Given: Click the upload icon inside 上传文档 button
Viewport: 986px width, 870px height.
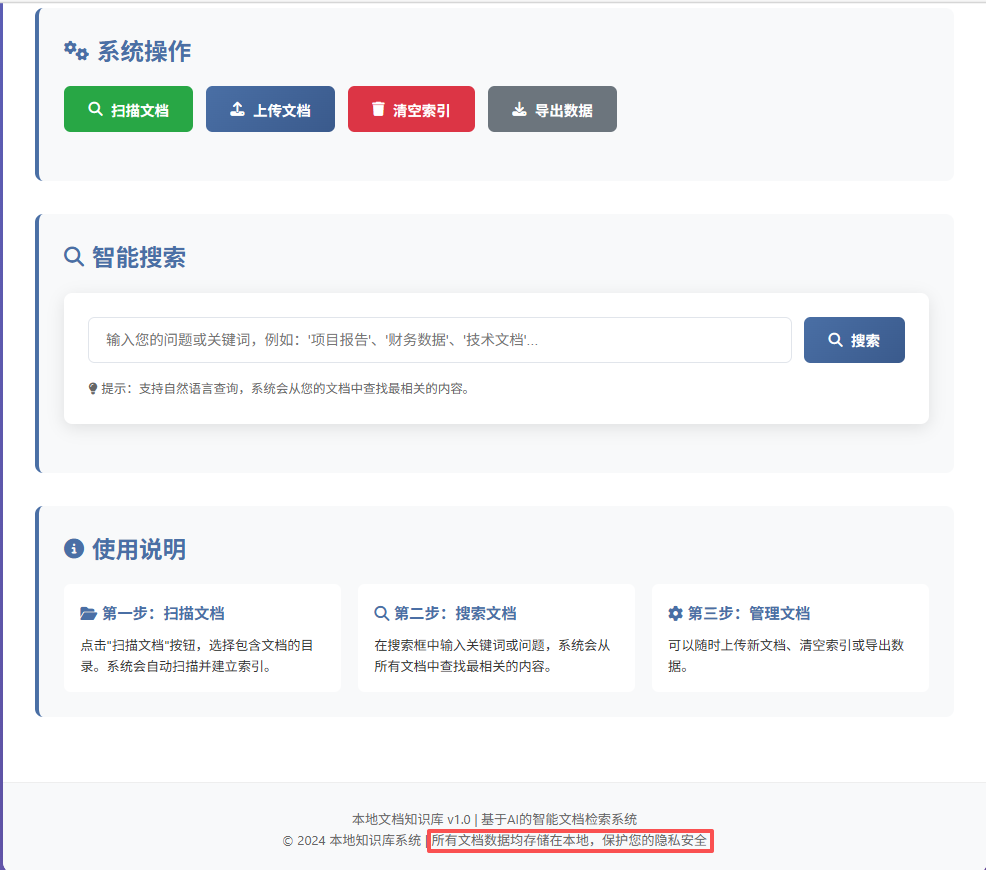Looking at the screenshot, I should tap(237, 108).
